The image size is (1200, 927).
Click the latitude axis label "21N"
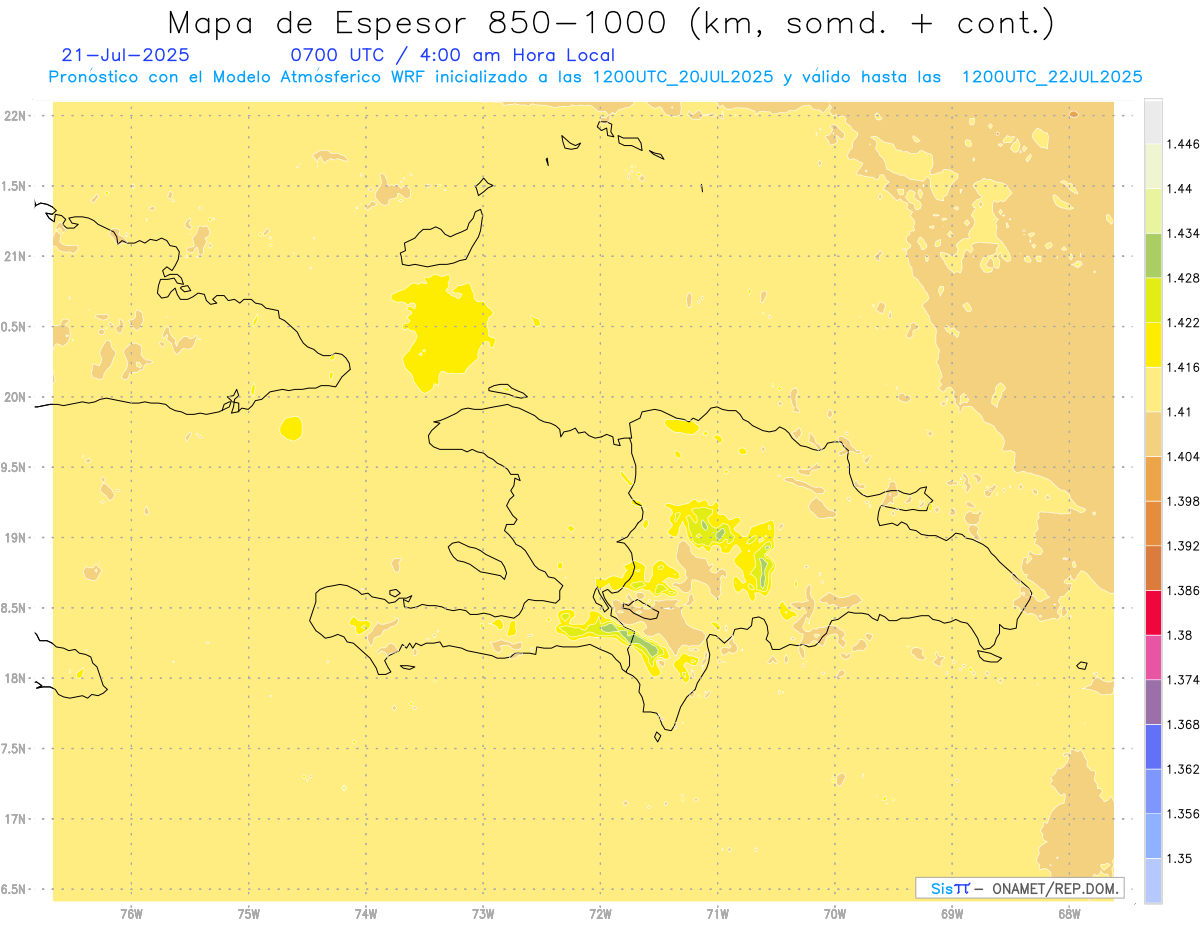[16, 256]
